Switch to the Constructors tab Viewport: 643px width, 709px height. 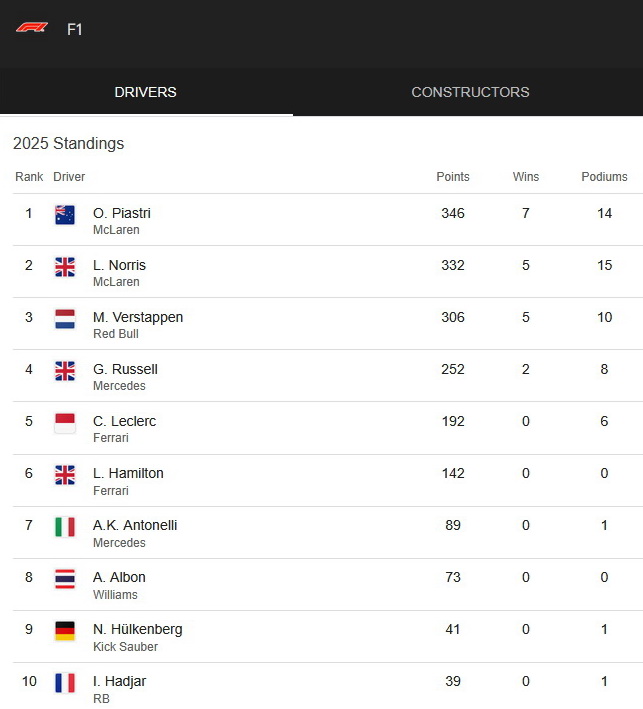tap(470, 92)
